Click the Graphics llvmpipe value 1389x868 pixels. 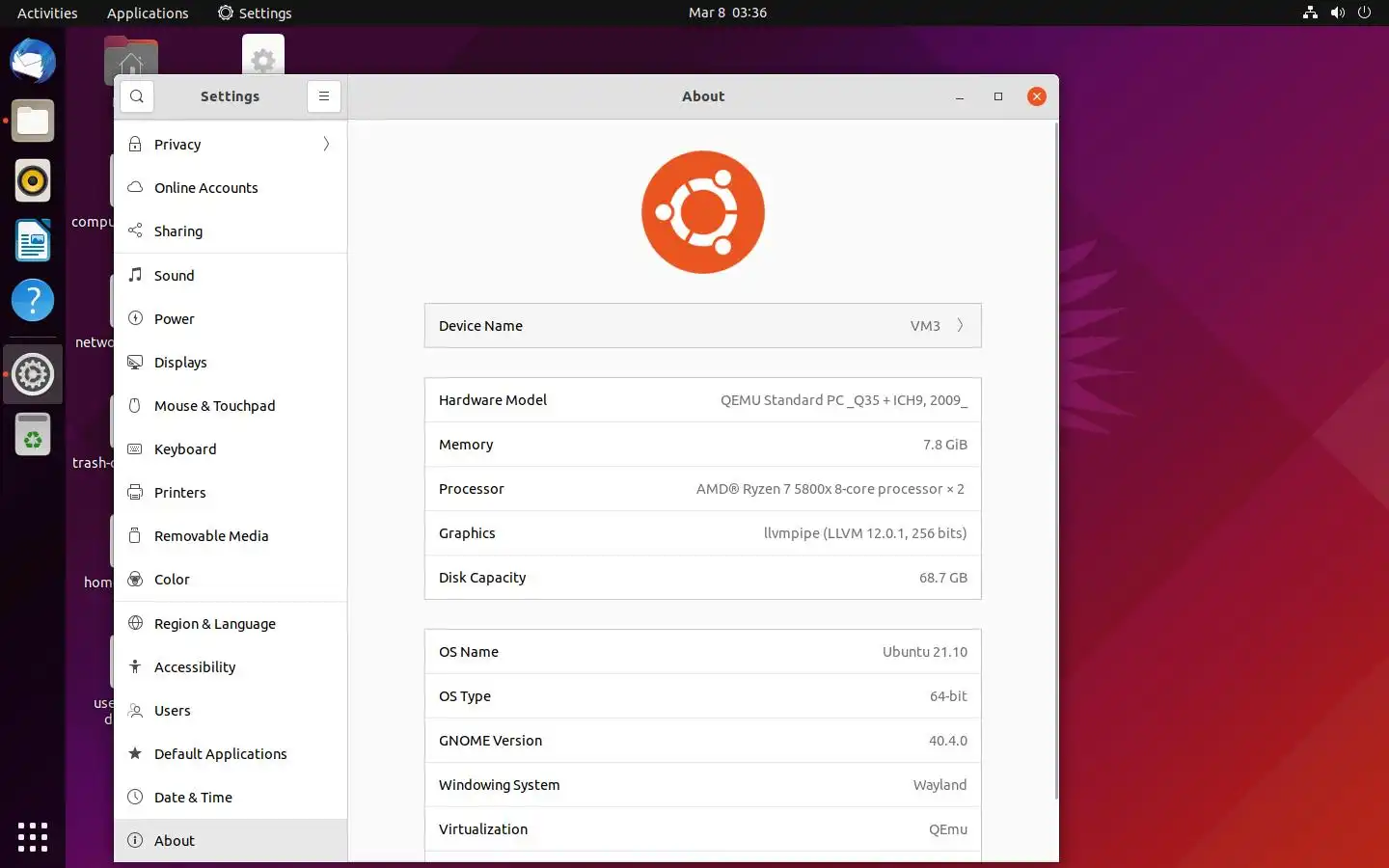pyautogui.click(x=864, y=532)
